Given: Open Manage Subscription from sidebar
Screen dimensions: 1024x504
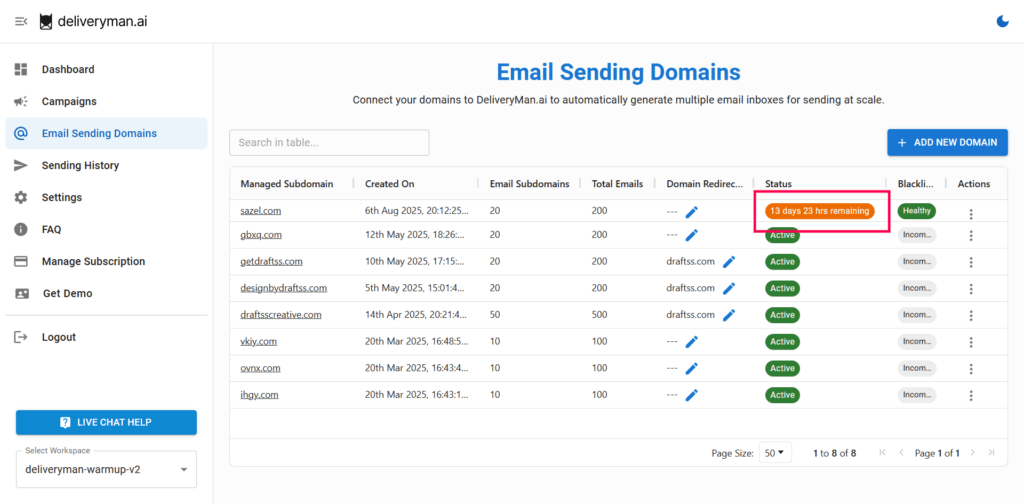Looking at the screenshot, I should [x=93, y=261].
